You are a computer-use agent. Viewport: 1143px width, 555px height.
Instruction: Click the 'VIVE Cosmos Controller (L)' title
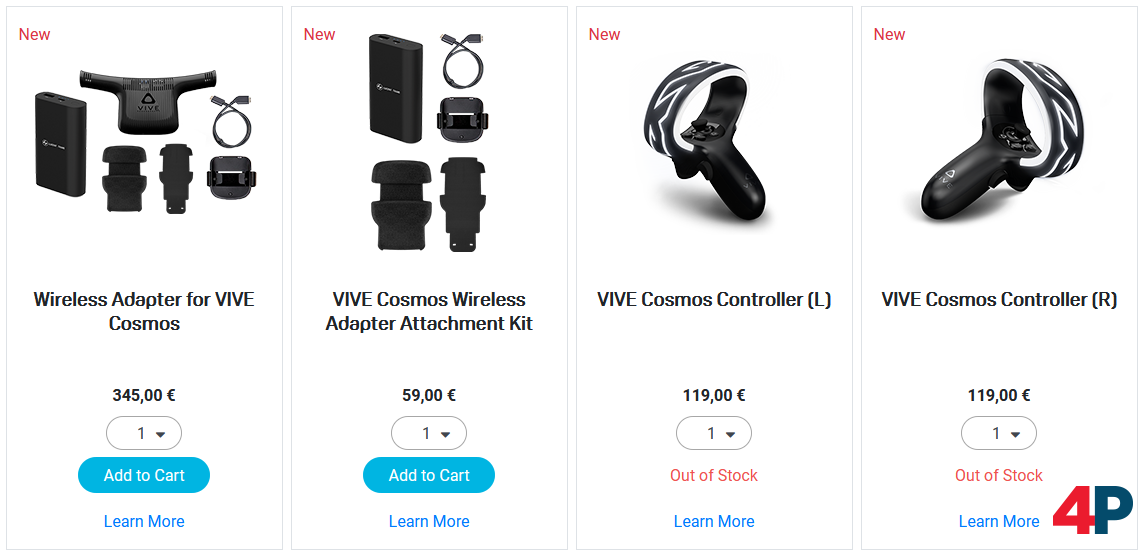click(714, 300)
